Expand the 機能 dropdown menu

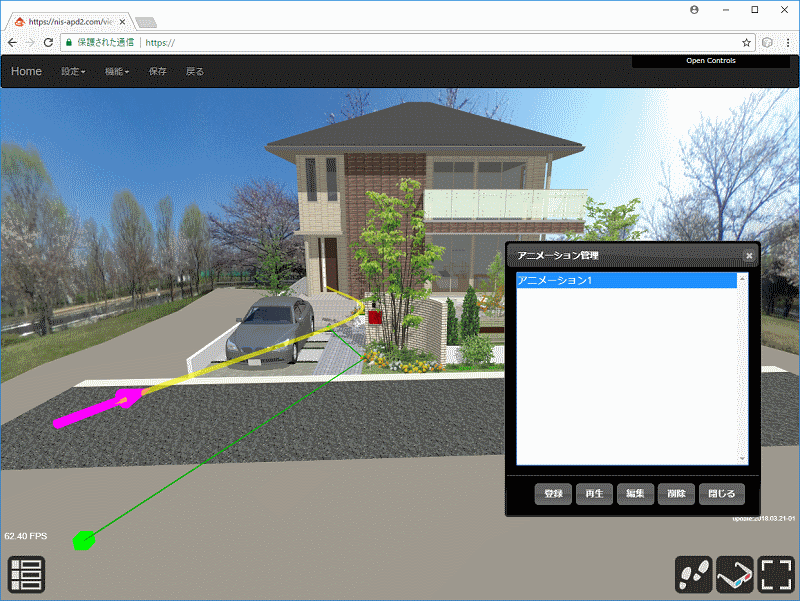(x=117, y=72)
